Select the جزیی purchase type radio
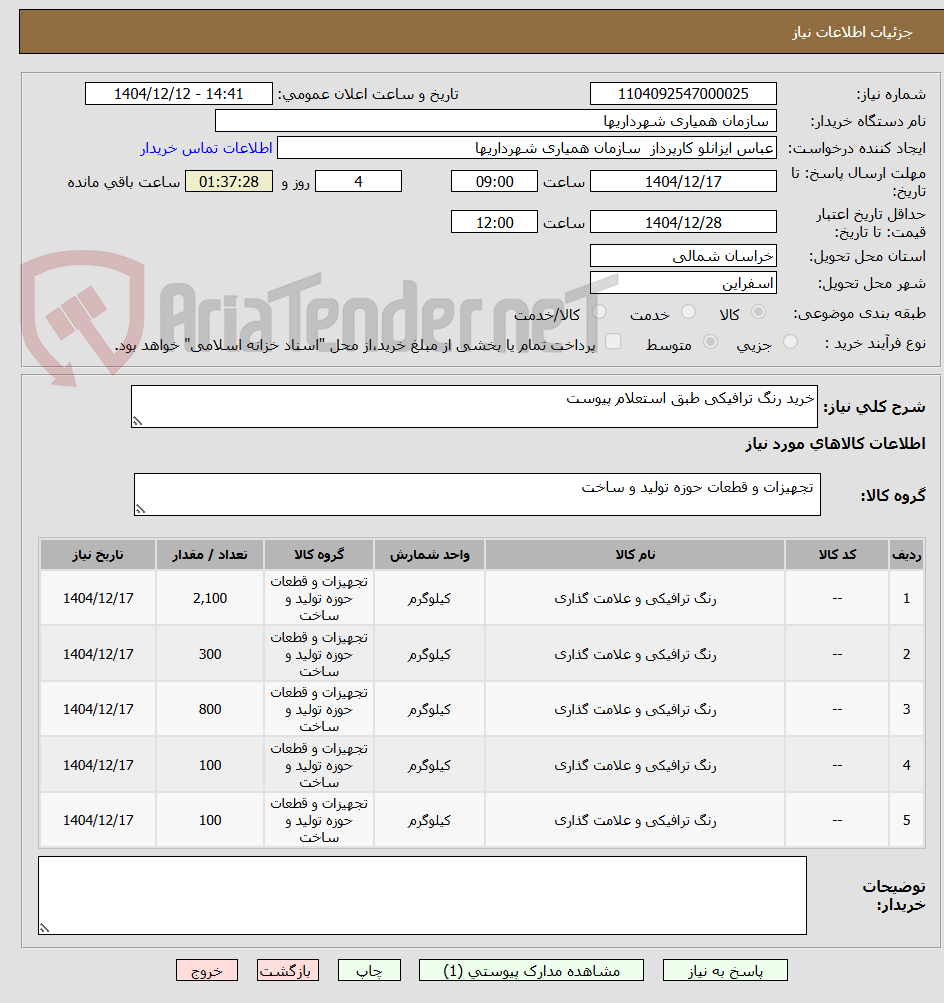The image size is (944, 1003). pos(791,342)
